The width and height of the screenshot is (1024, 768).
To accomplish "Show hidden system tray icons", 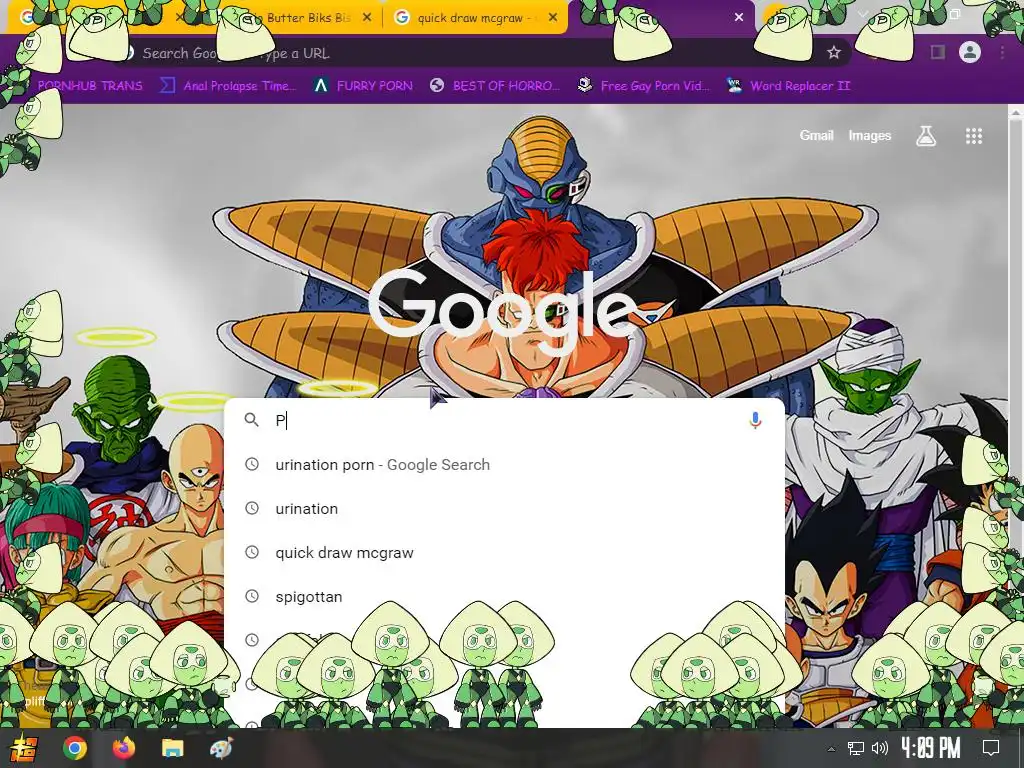I will point(831,749).
